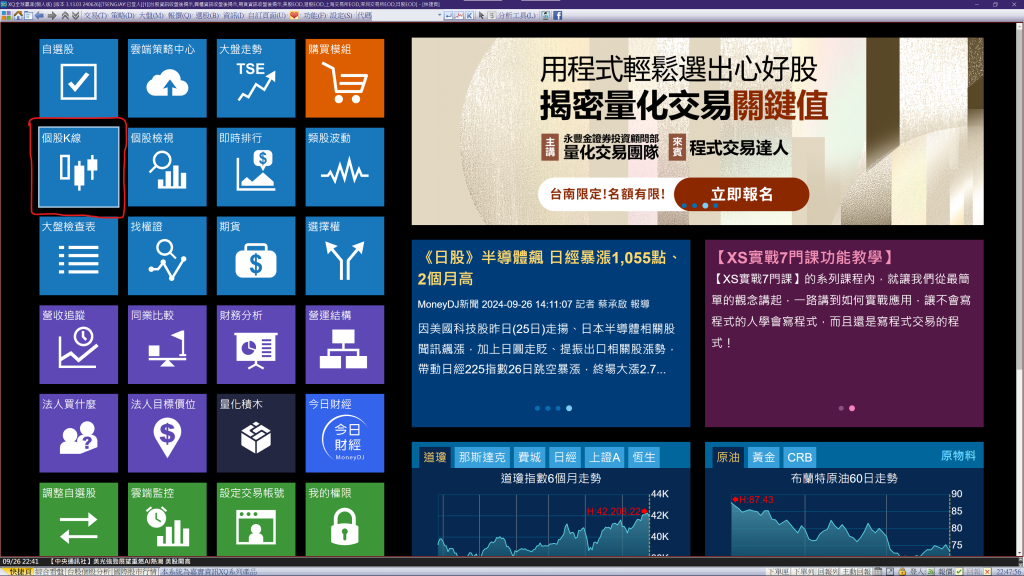Open the 大盤檢查表 list tile
The height and width of the screenshot is (576, 1024).
[x=78, y=255]
